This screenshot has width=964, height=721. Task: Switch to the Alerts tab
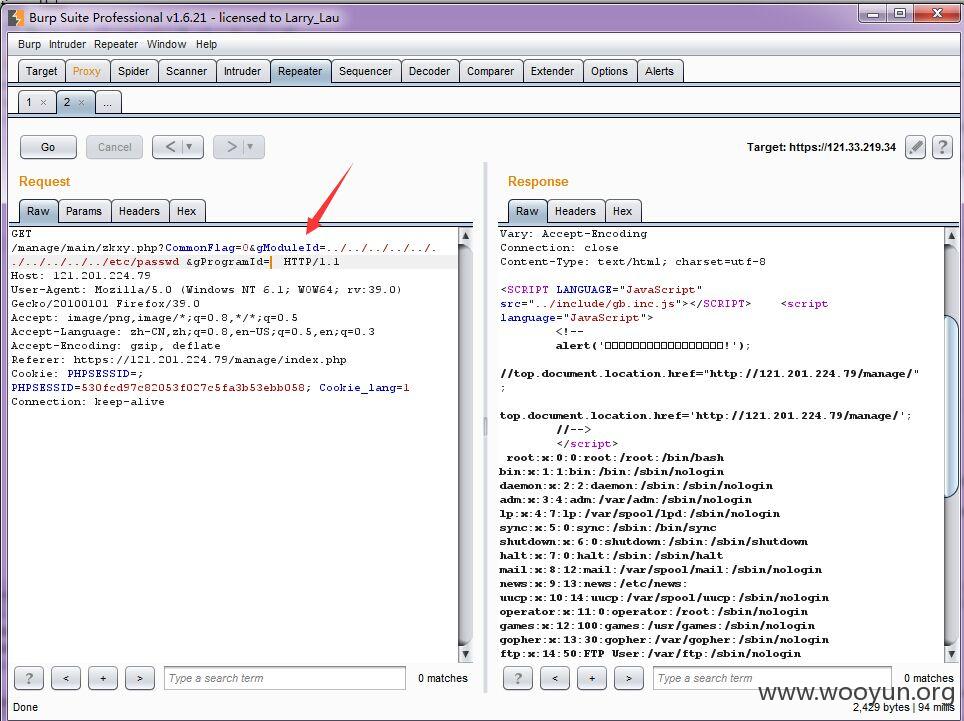(x=660, y=71)
